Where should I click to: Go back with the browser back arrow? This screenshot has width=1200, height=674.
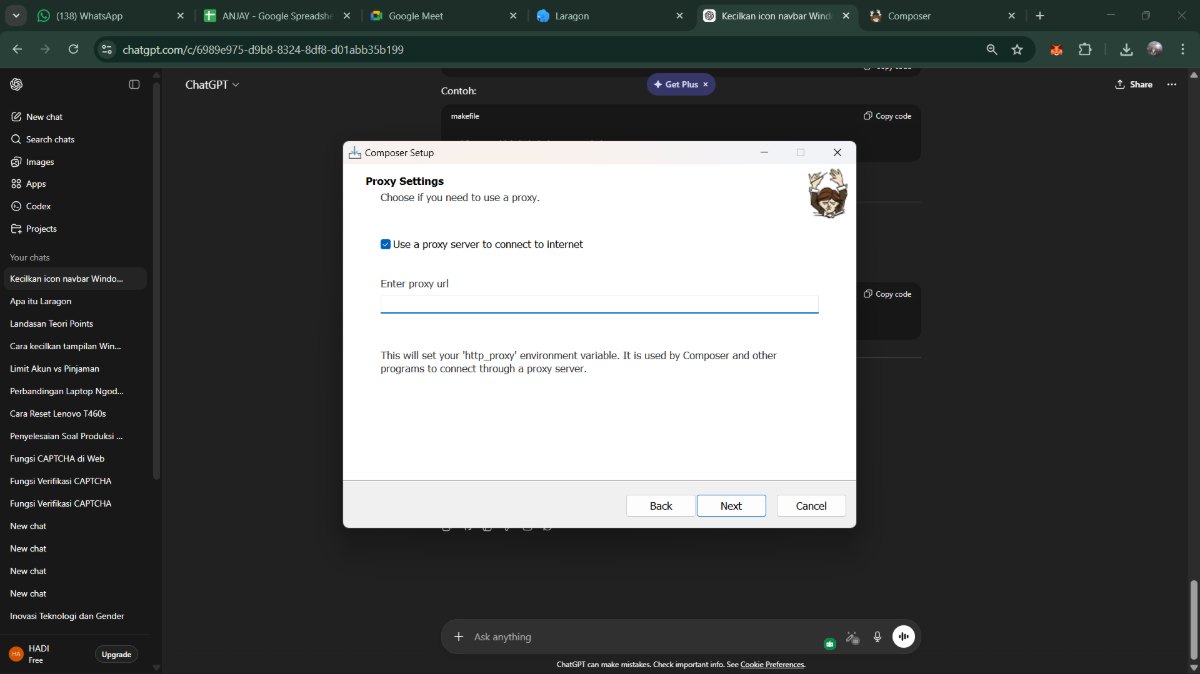coord(17,49)
